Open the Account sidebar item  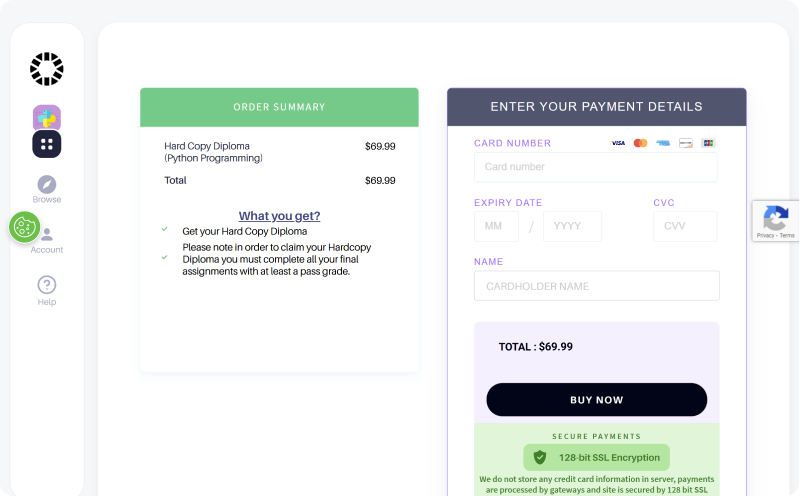tap(47, 241)
